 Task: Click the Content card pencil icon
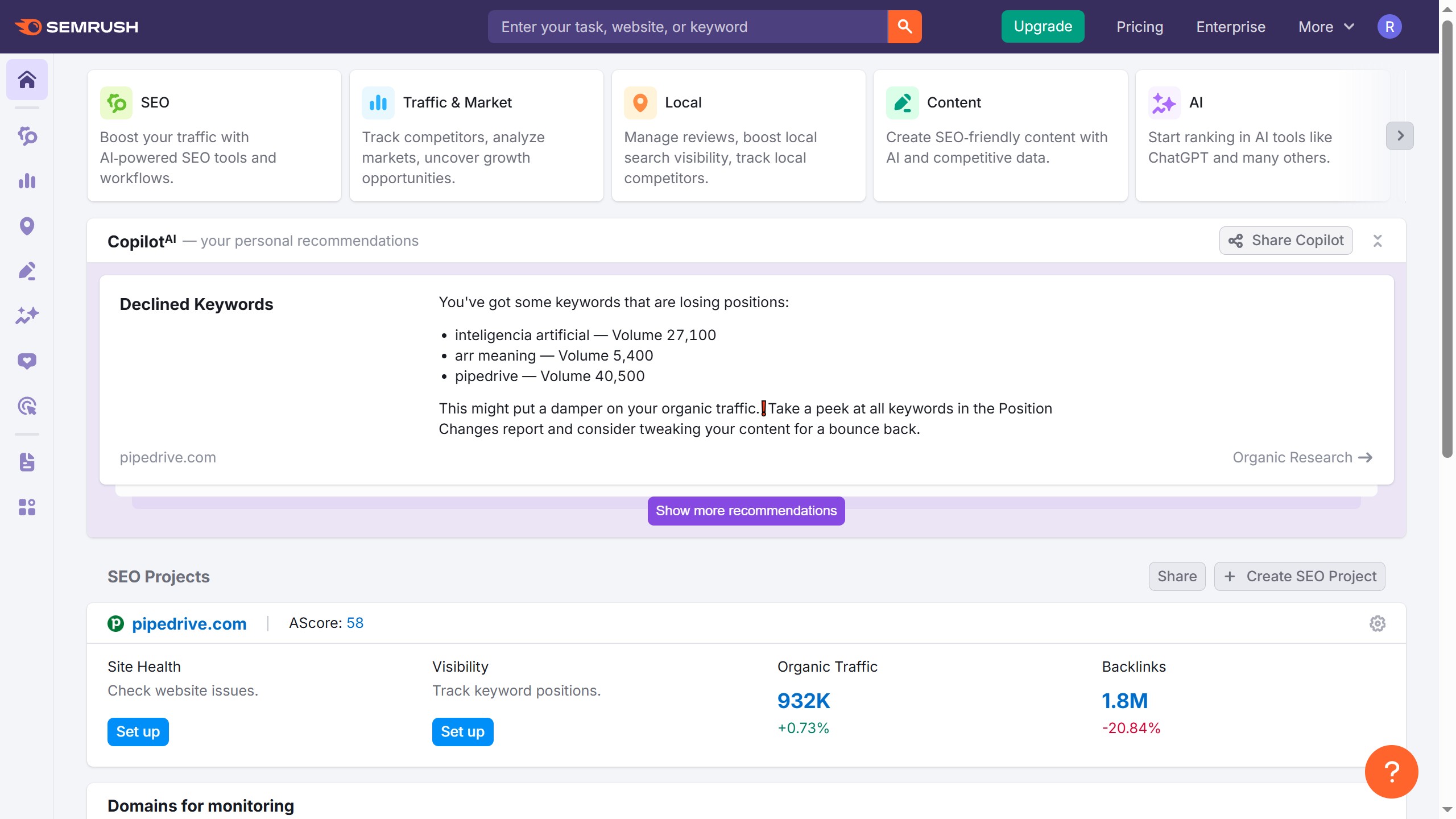903,103
